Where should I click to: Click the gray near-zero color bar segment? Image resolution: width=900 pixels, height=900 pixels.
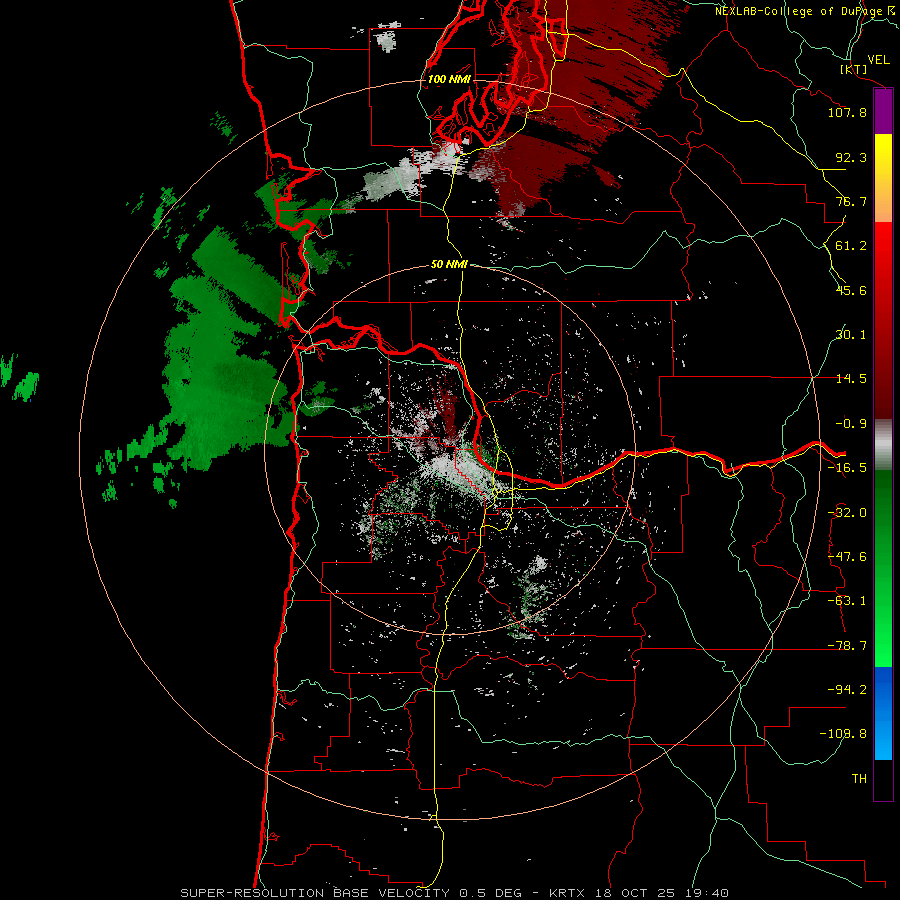[x=883, y=445]
